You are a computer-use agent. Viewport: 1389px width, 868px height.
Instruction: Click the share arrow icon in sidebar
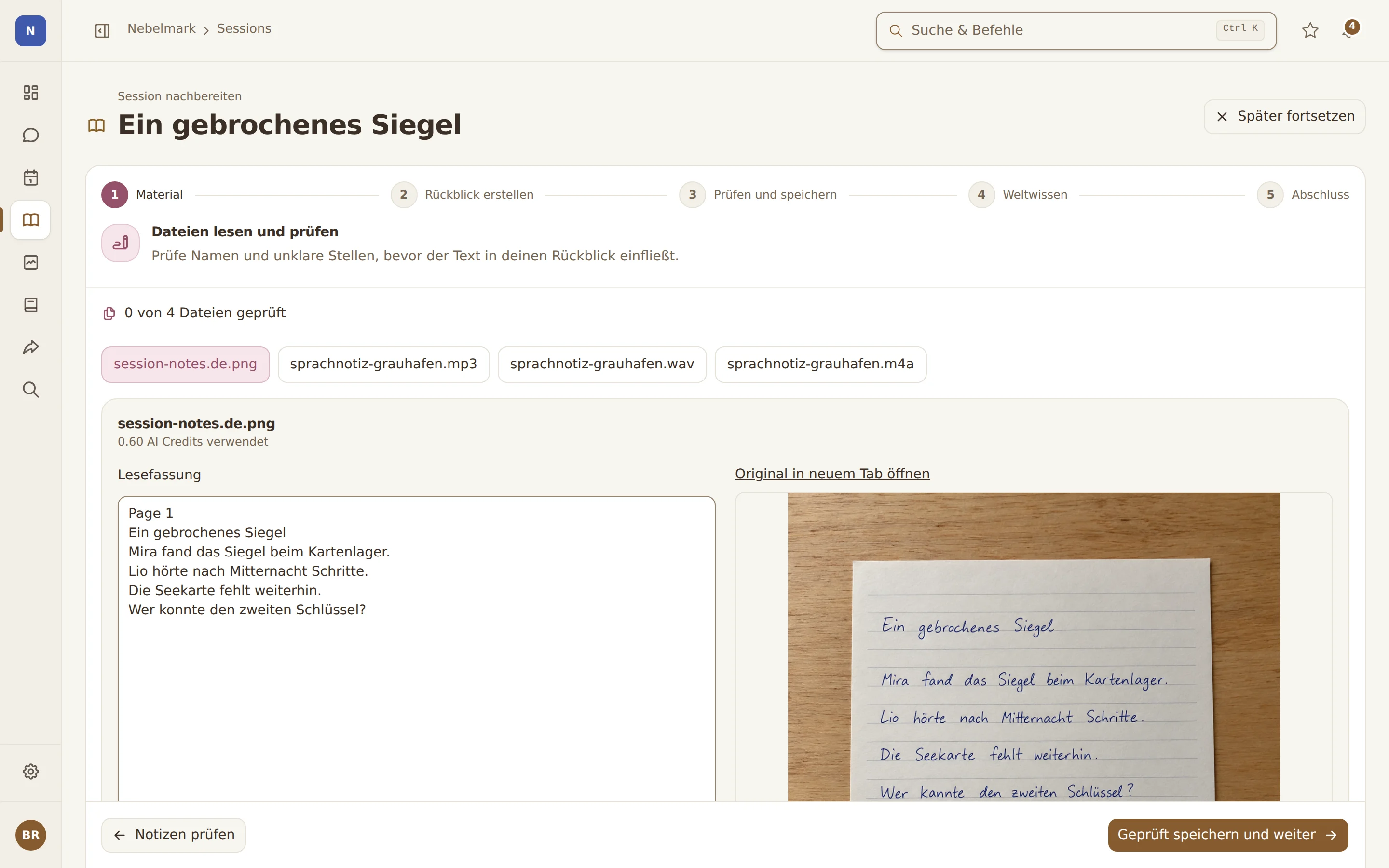coord(30,347)
